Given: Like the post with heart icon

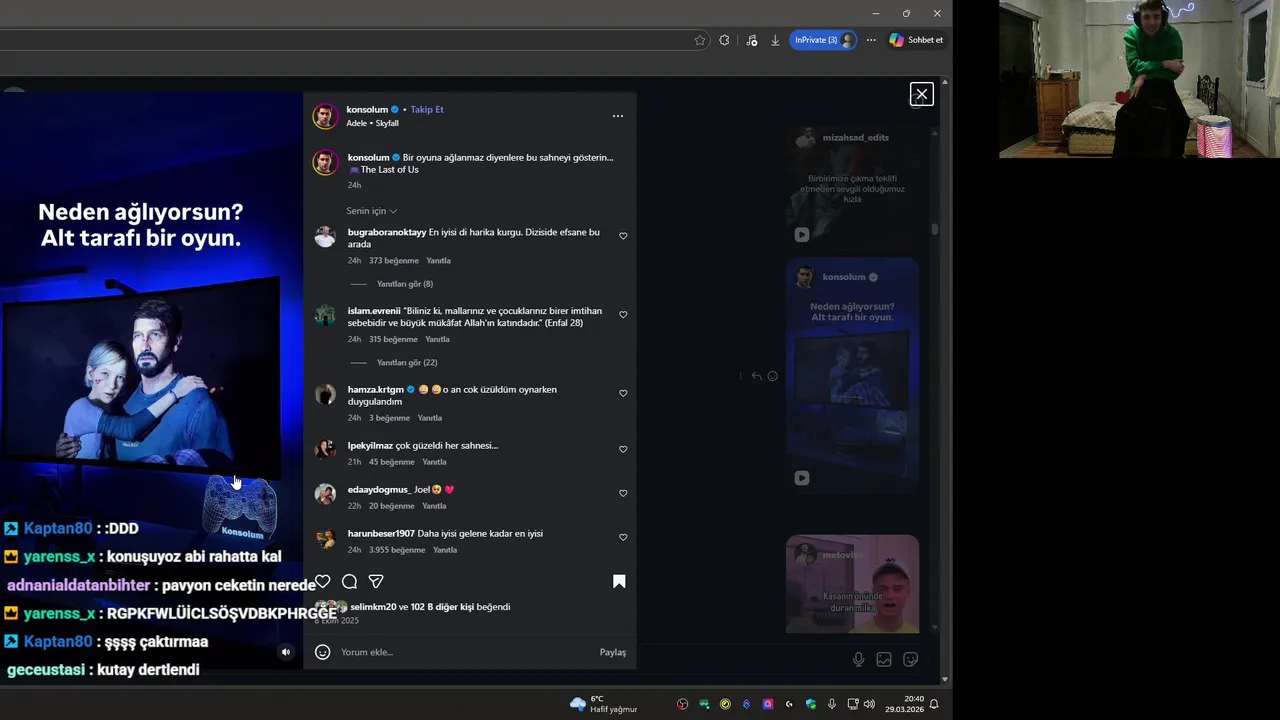Looking at the screenshot, I should 322,581.
